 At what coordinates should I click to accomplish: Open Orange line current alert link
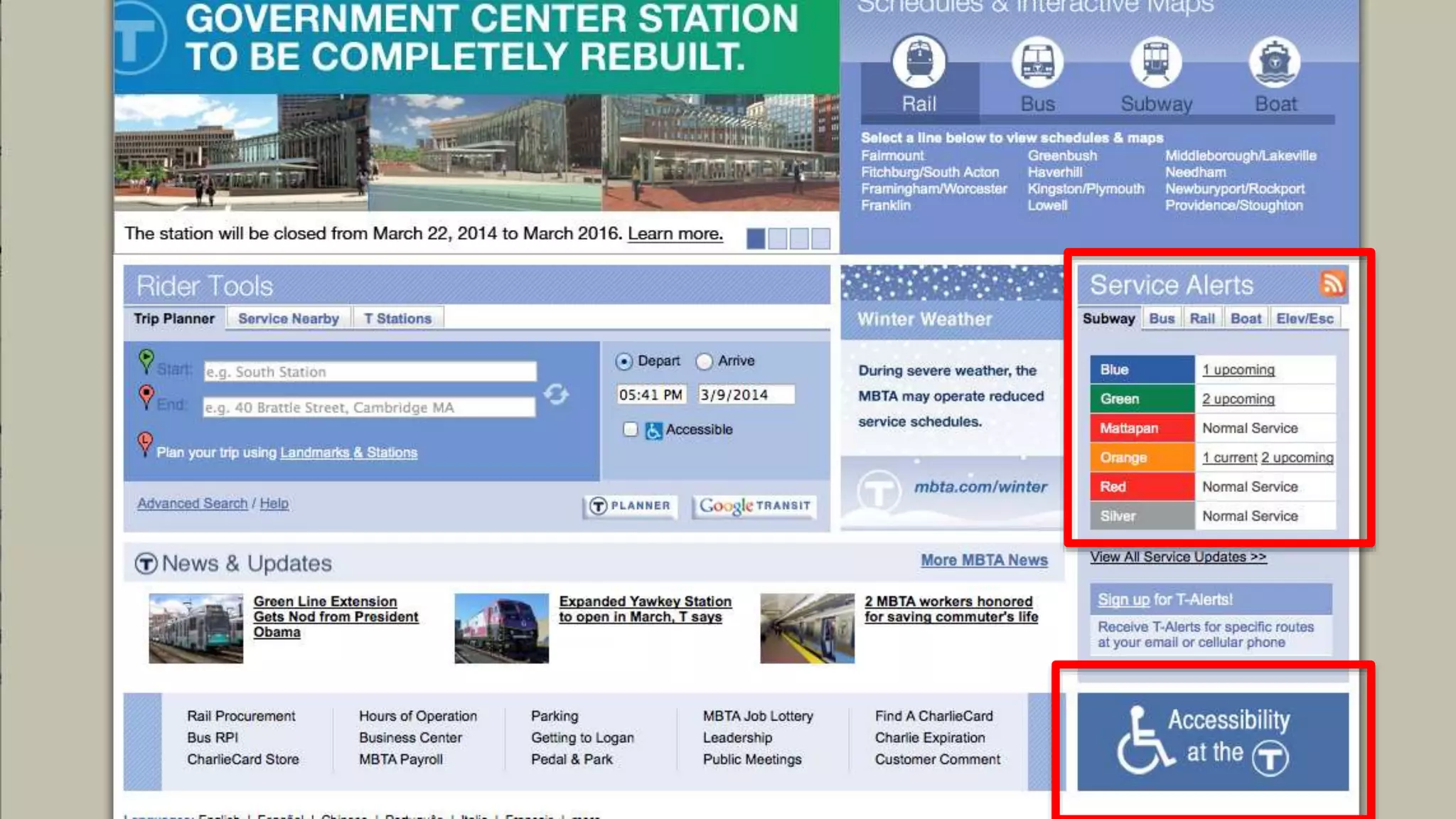coord(1229,458)
